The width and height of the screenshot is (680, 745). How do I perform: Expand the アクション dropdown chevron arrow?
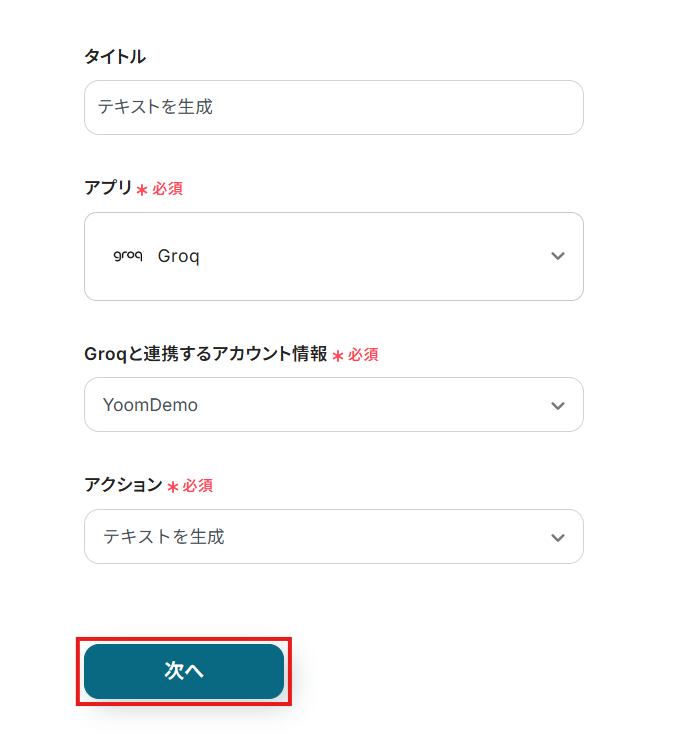558,537
